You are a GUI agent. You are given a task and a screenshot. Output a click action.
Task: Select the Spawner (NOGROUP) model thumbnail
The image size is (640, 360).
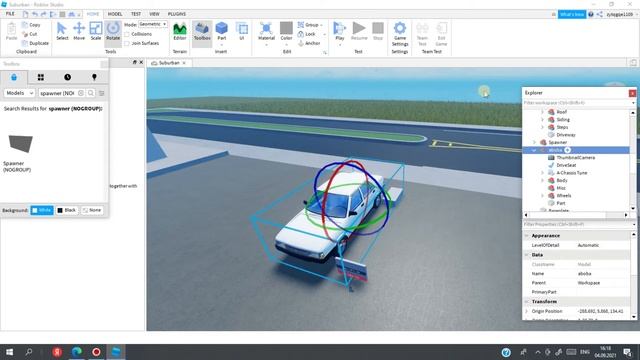pos(20,143)
